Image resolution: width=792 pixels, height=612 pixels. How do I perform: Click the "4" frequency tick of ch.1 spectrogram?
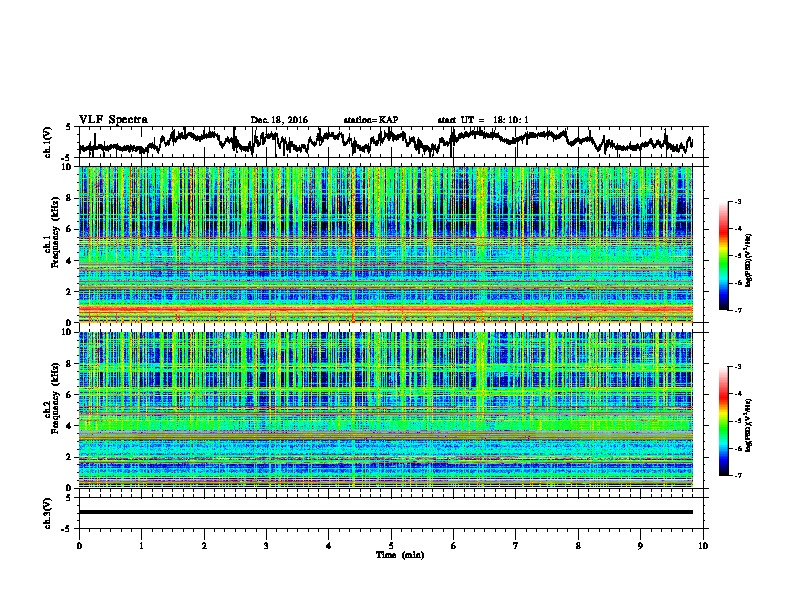[x=71, y=261]
